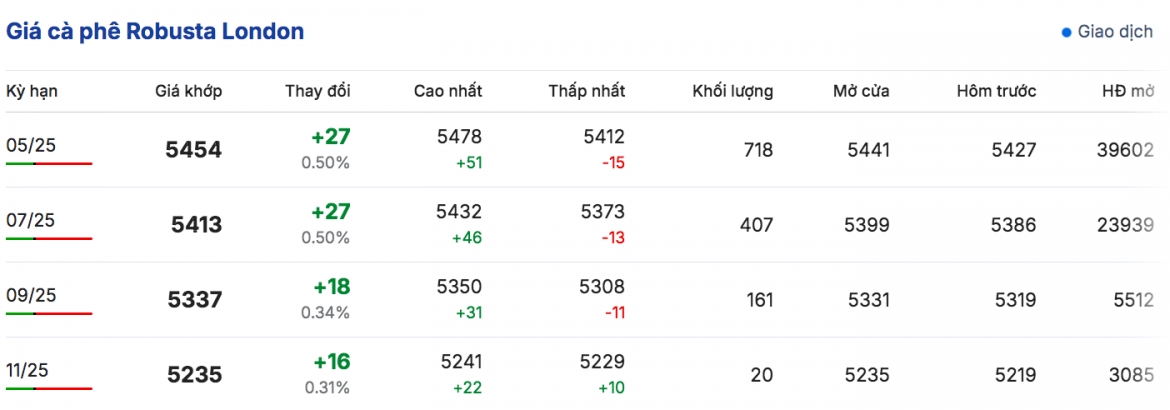The image size is (1170, 410).
Task: Open the 07/25 contract row
Action: pos(585,225)
